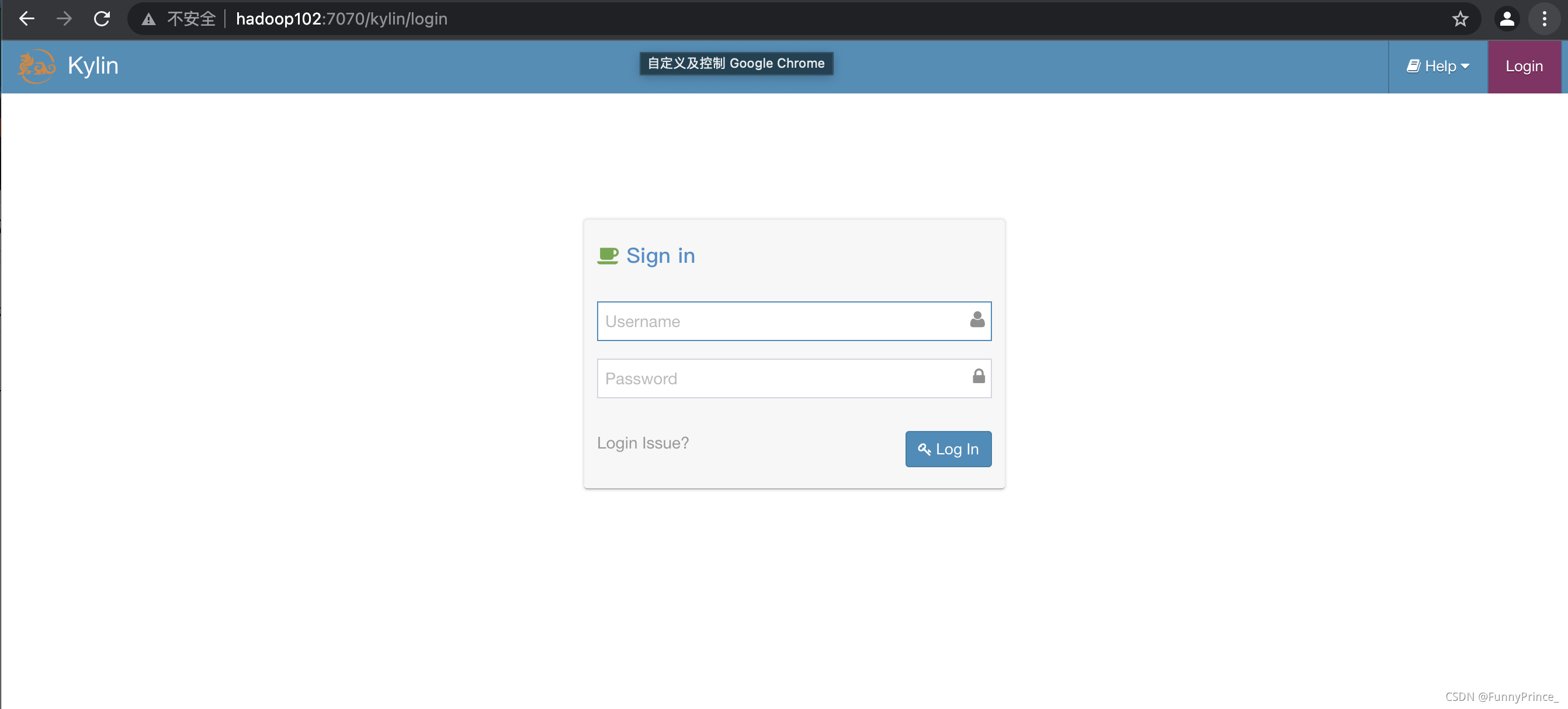The width and height of the screenshot is (1568, 709).
Task: Click the Sign in heading
Action: [x=660, y=256]
